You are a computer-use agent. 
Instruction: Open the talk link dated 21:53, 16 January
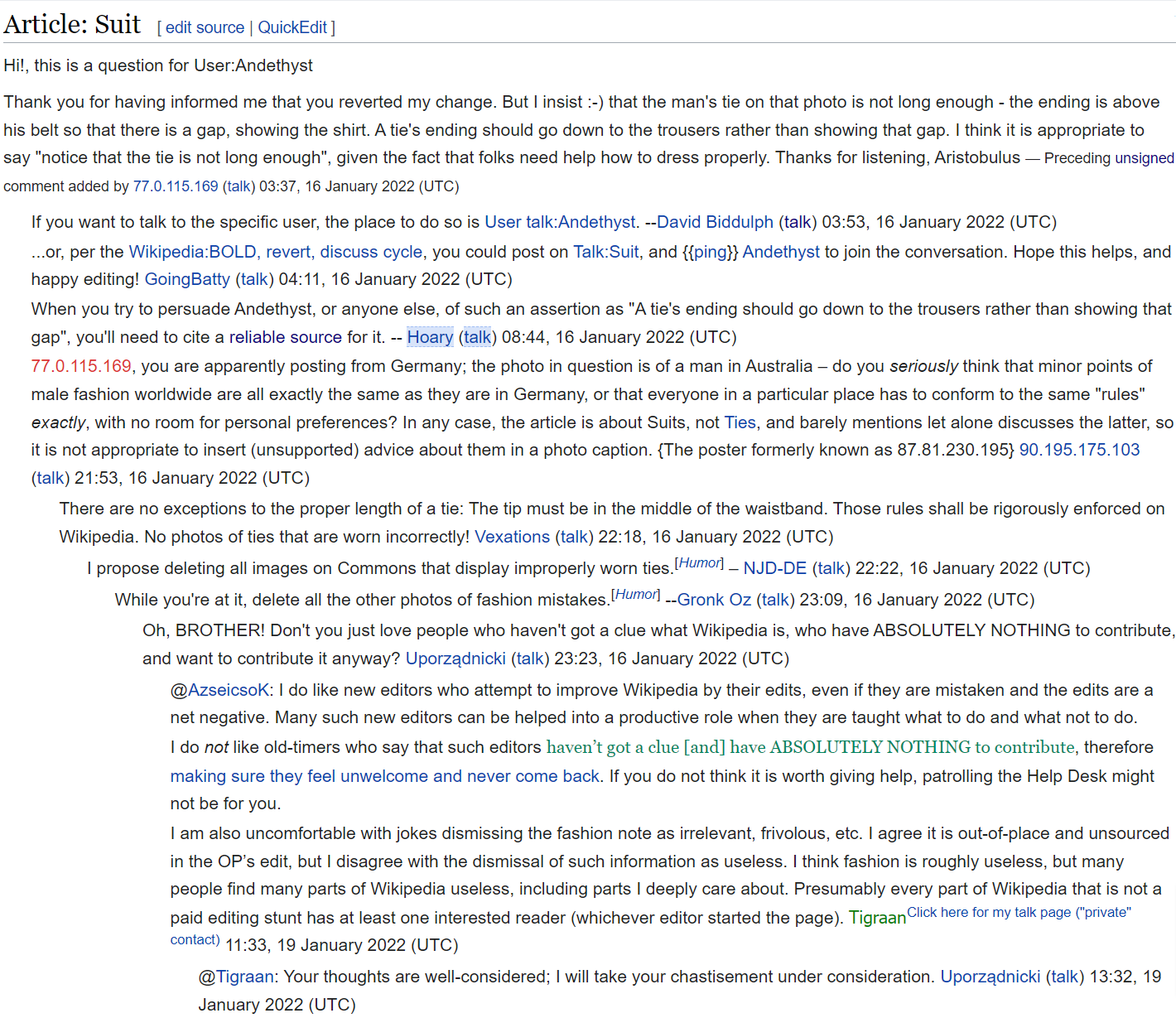click(51, 478)
